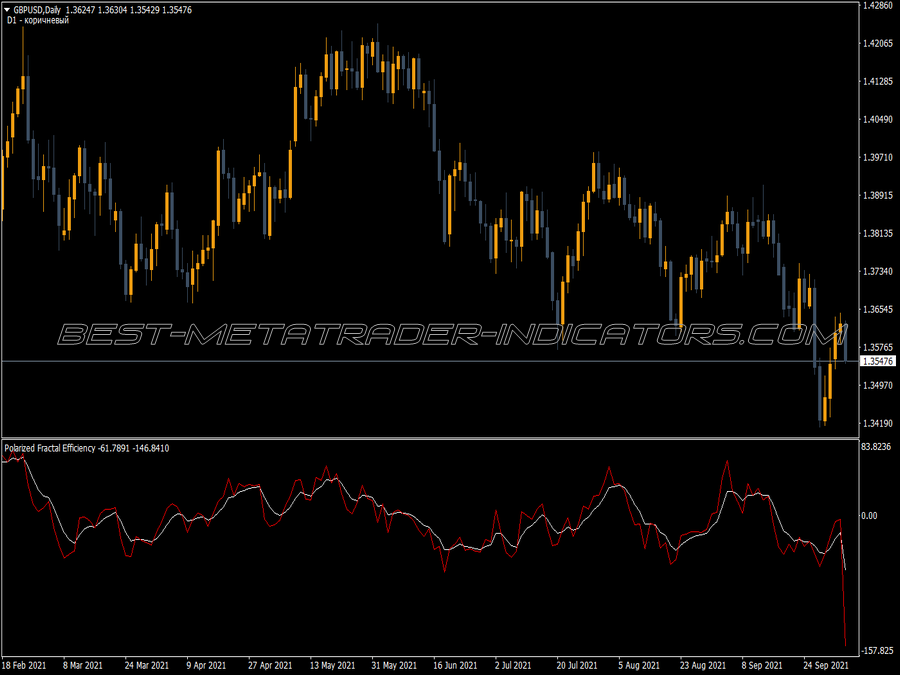Click the 20 Jul 2021 date label
900x675 pixels.
[577, 666]
